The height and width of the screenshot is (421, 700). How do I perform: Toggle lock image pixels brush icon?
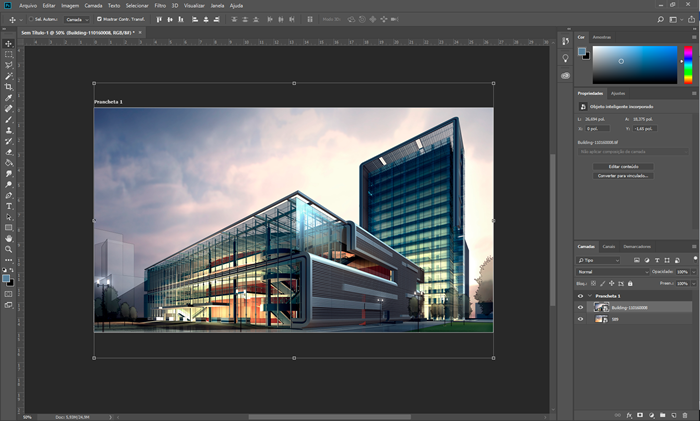[x=602, y=283]
